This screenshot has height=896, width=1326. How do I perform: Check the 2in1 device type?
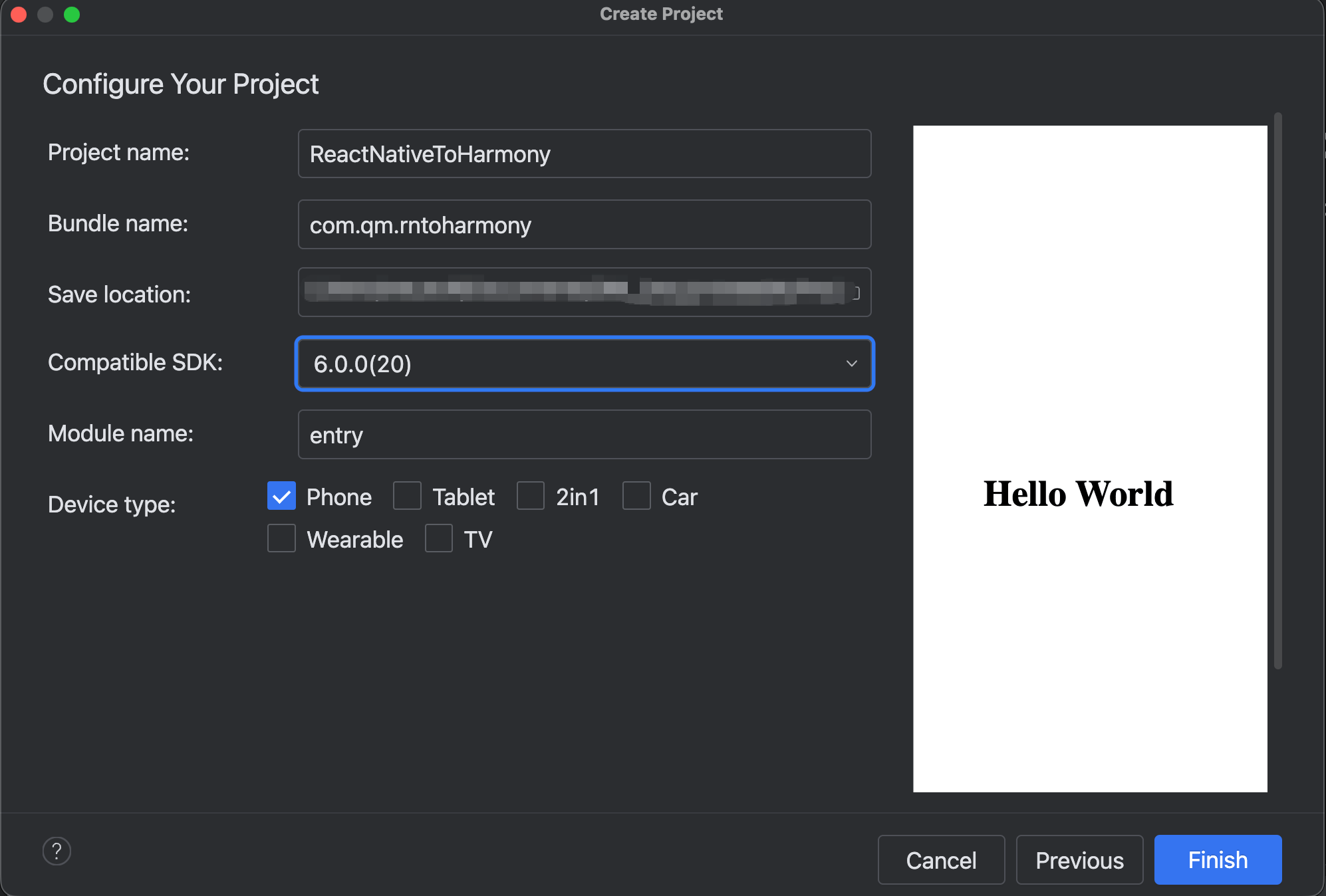[531, 496]
